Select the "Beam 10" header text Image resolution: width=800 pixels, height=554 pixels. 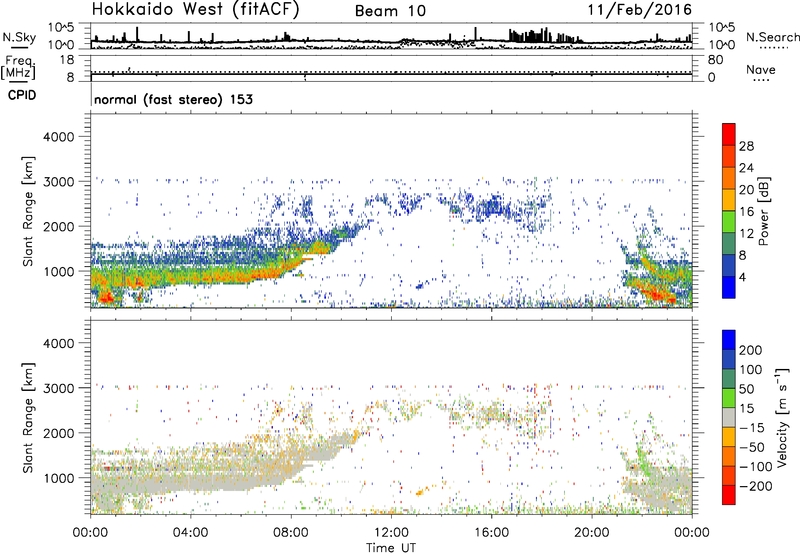coord(390,11)
